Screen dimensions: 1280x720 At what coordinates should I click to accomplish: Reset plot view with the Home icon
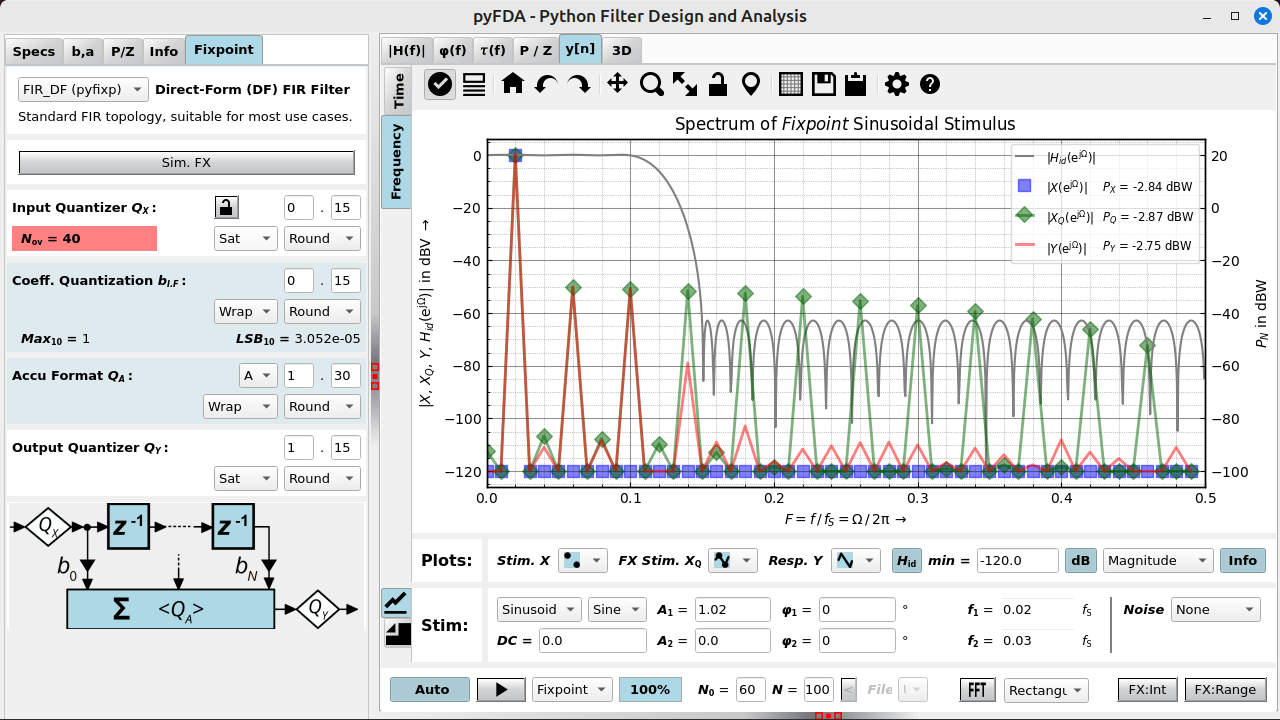[513, 84]
